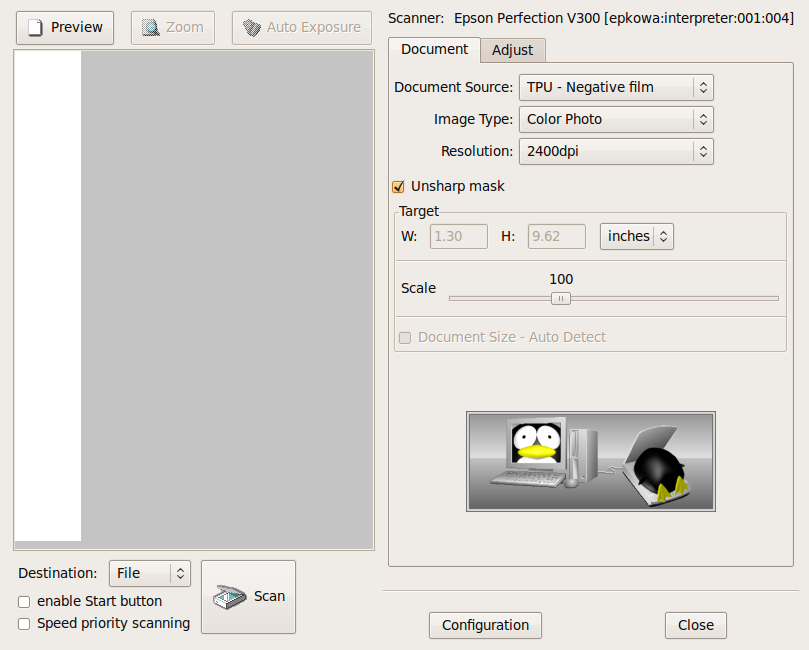809x650 pixels.
Task: Open the inches unit dropdown
Action: (637, 237)
